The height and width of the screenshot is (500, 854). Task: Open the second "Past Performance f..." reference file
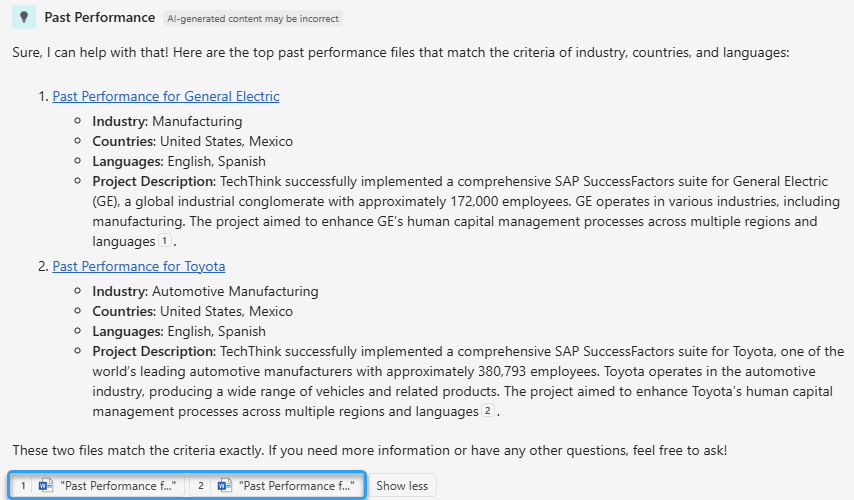tap(296, 486)
